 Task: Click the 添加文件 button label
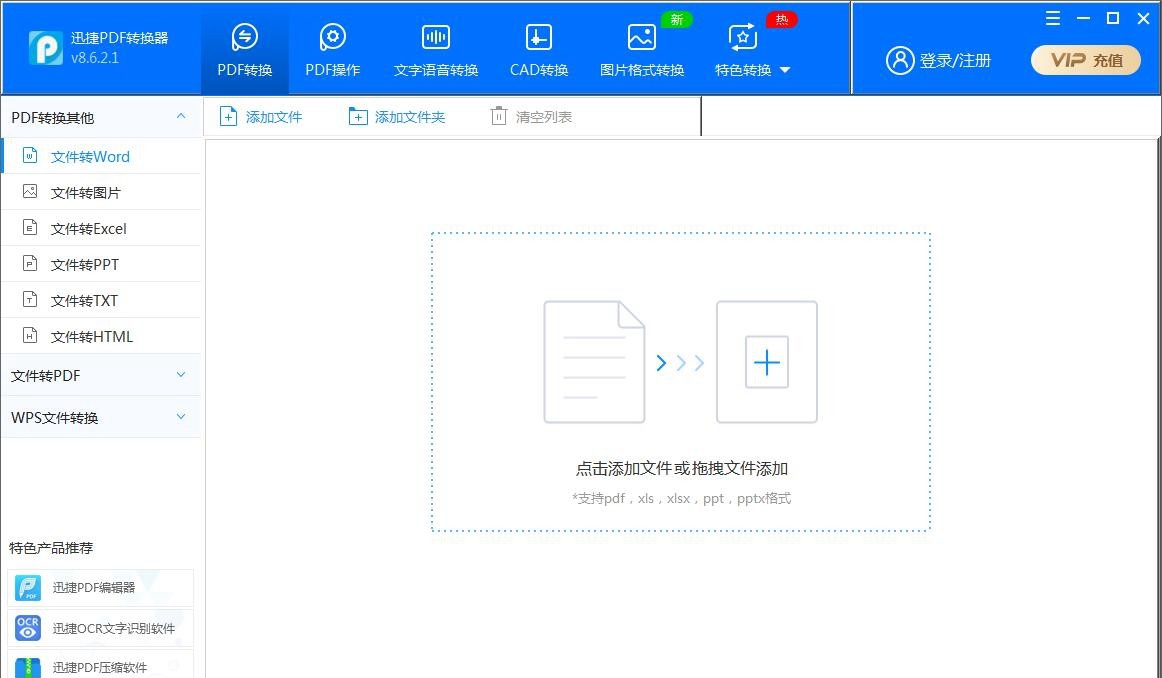(274, 117)
